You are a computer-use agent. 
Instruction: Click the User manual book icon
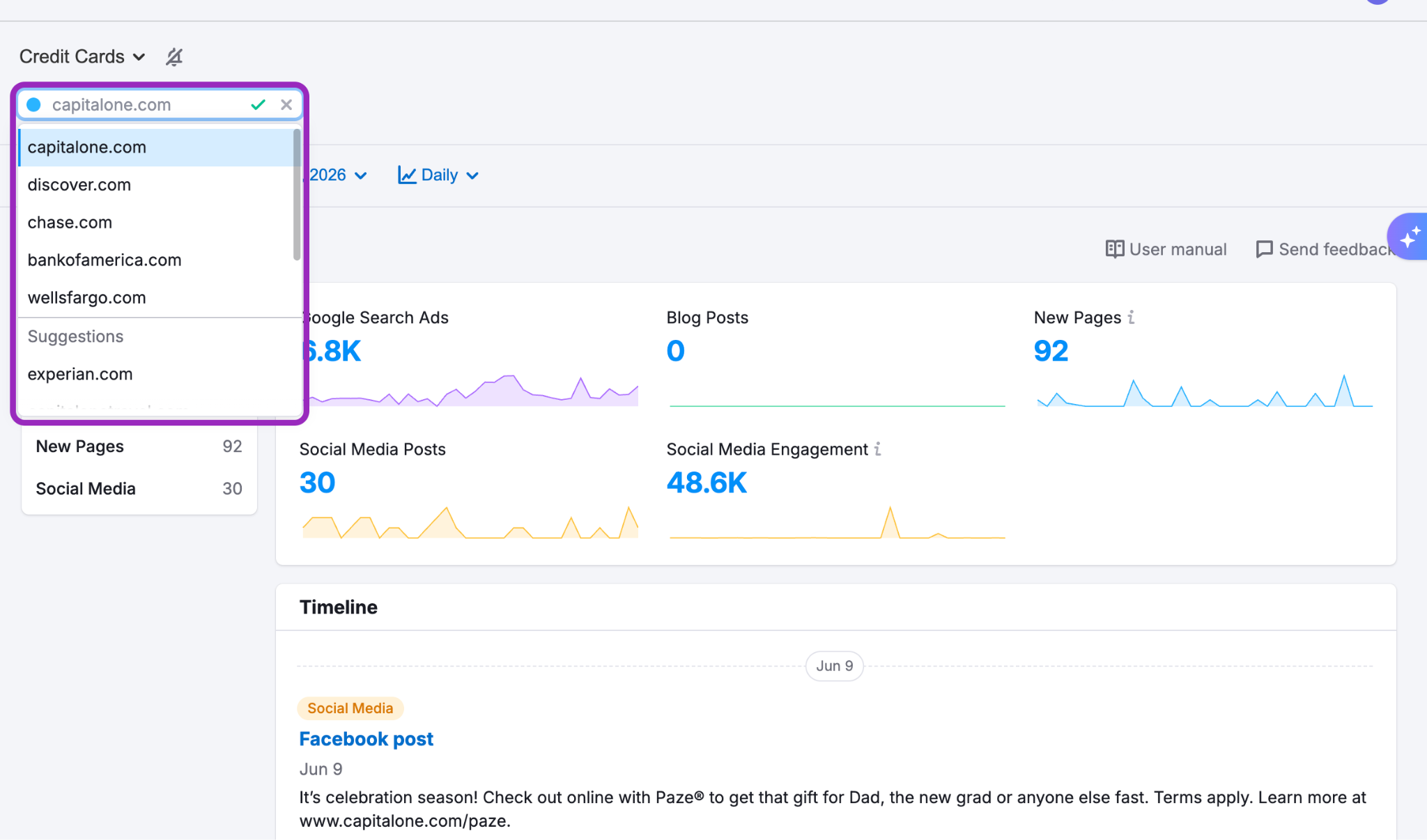tap(1115, 249)
